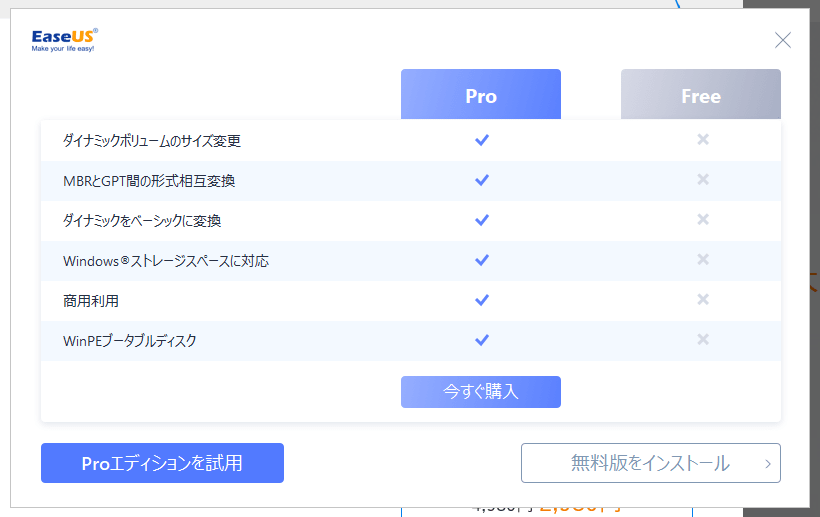Viewport: 820px width, 517px height.
Task: Click the Make your life easy! tagline
Action: pos(63,49)
